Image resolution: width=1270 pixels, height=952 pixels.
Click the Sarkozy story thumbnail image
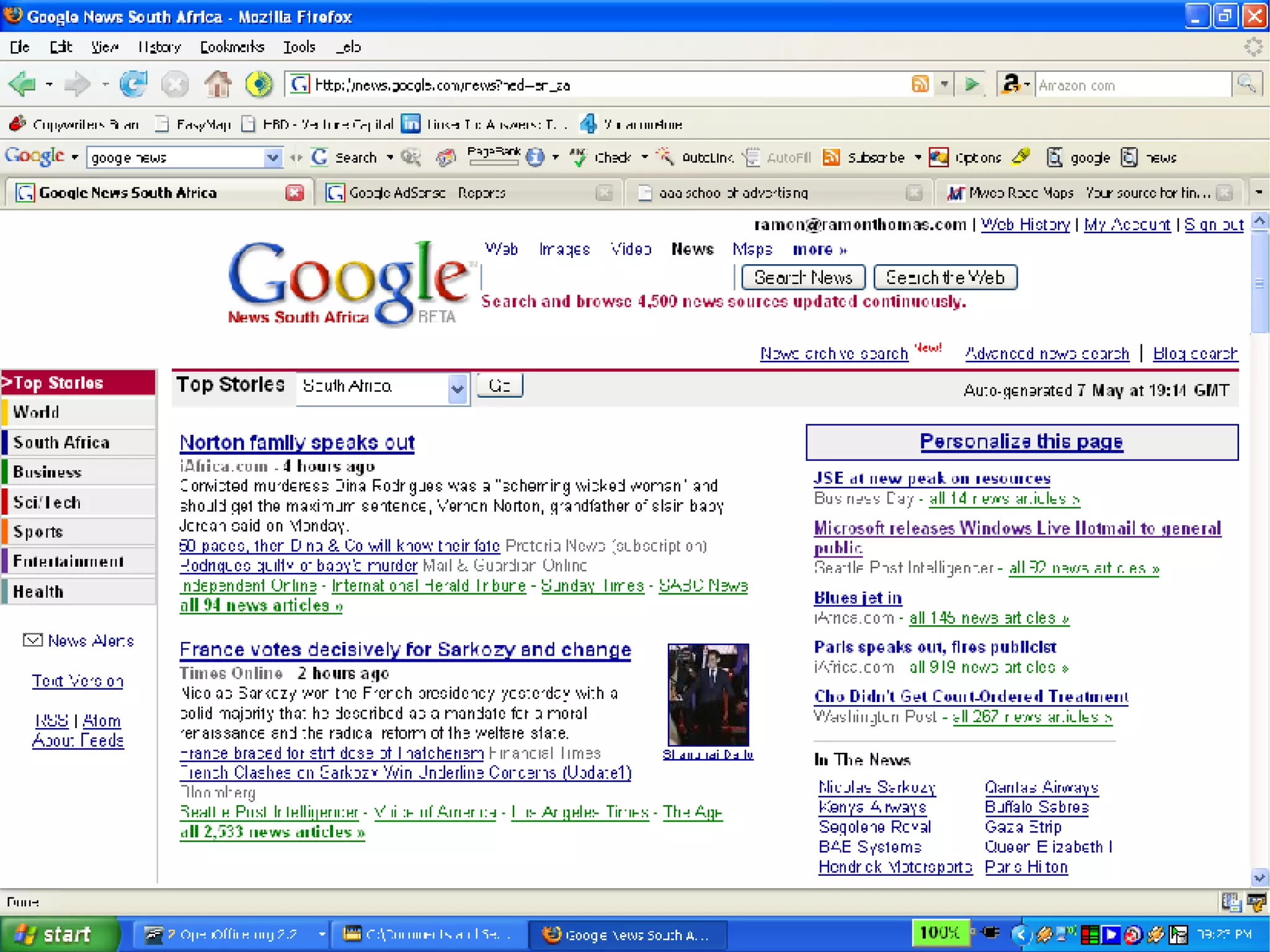point(708,695)
